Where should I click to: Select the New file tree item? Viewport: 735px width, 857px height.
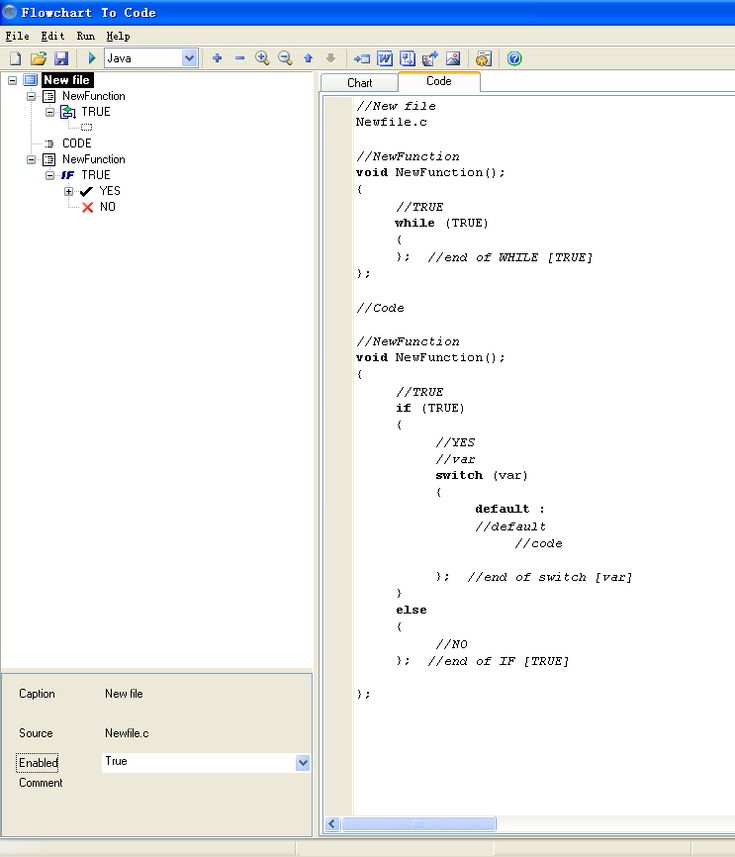(x=67, y=80)
